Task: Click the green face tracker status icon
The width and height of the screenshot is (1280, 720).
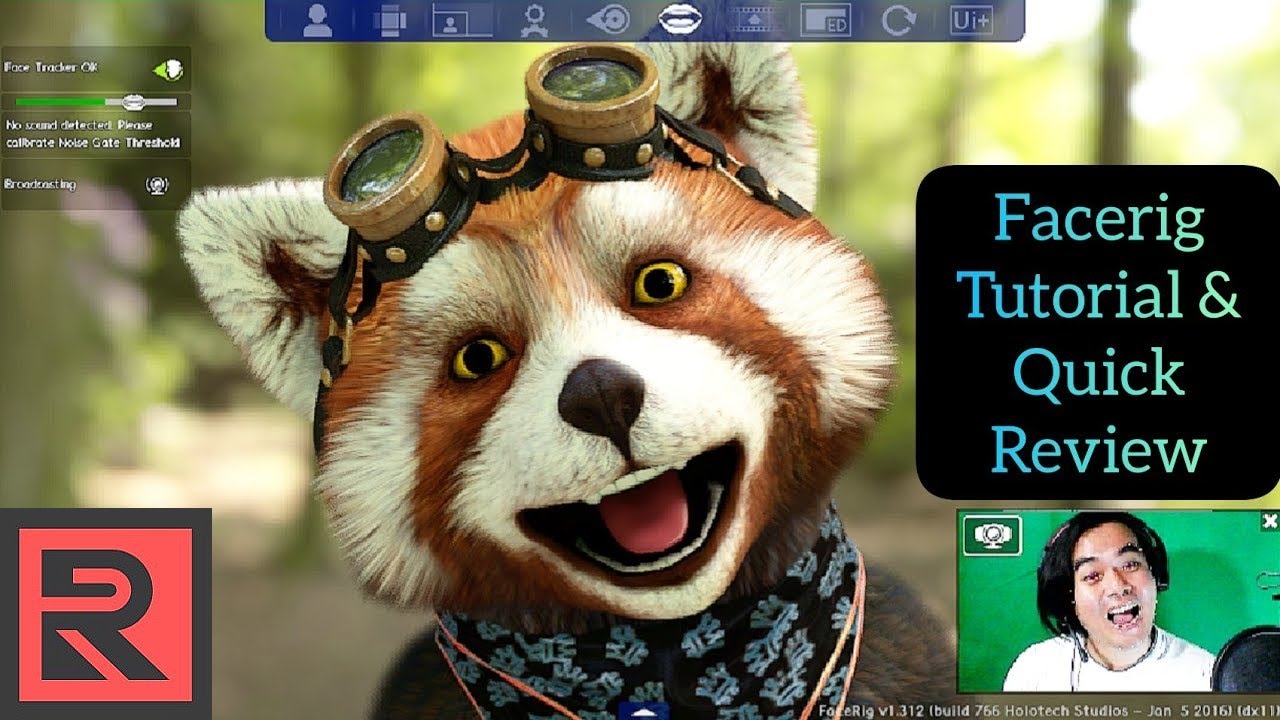Action: pyautogui.click(x=167, y=70)
